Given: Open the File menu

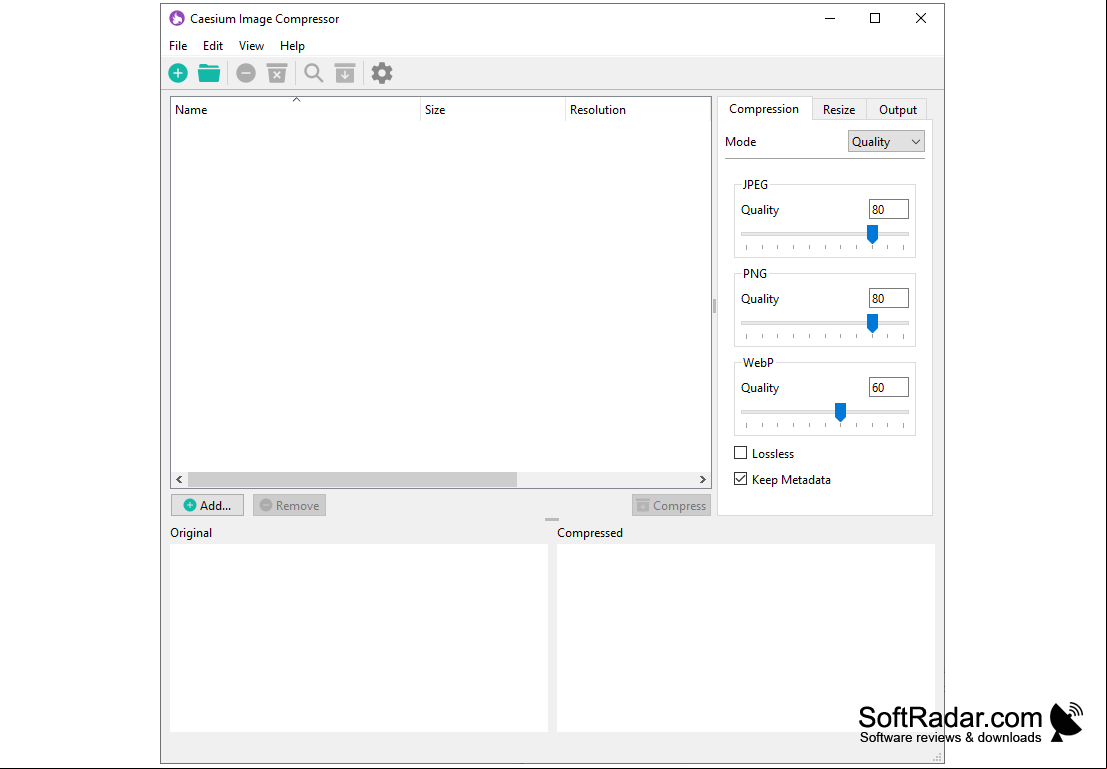Looking at the screenshot, I should coord(178,46).
